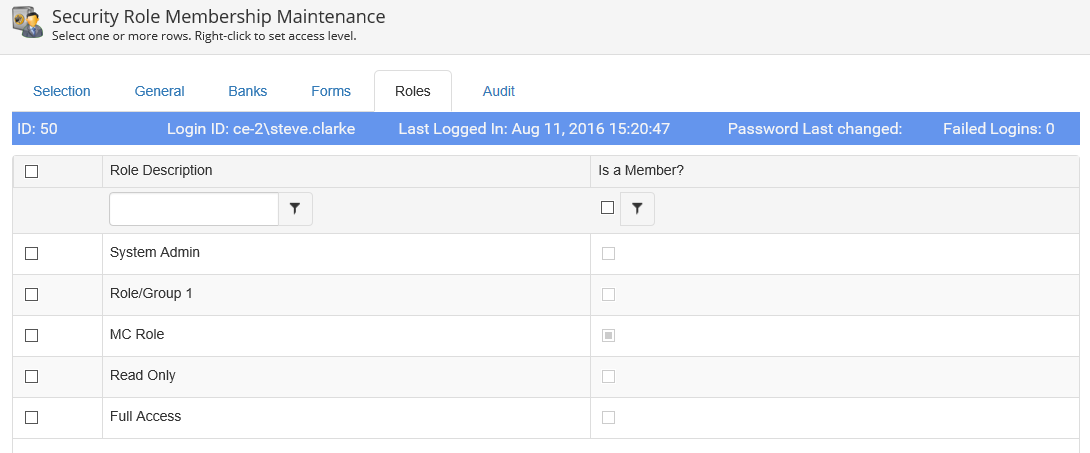Select the Full Access row checkbox
This screenshot has height=453, width=1090.
coord(31,418)
